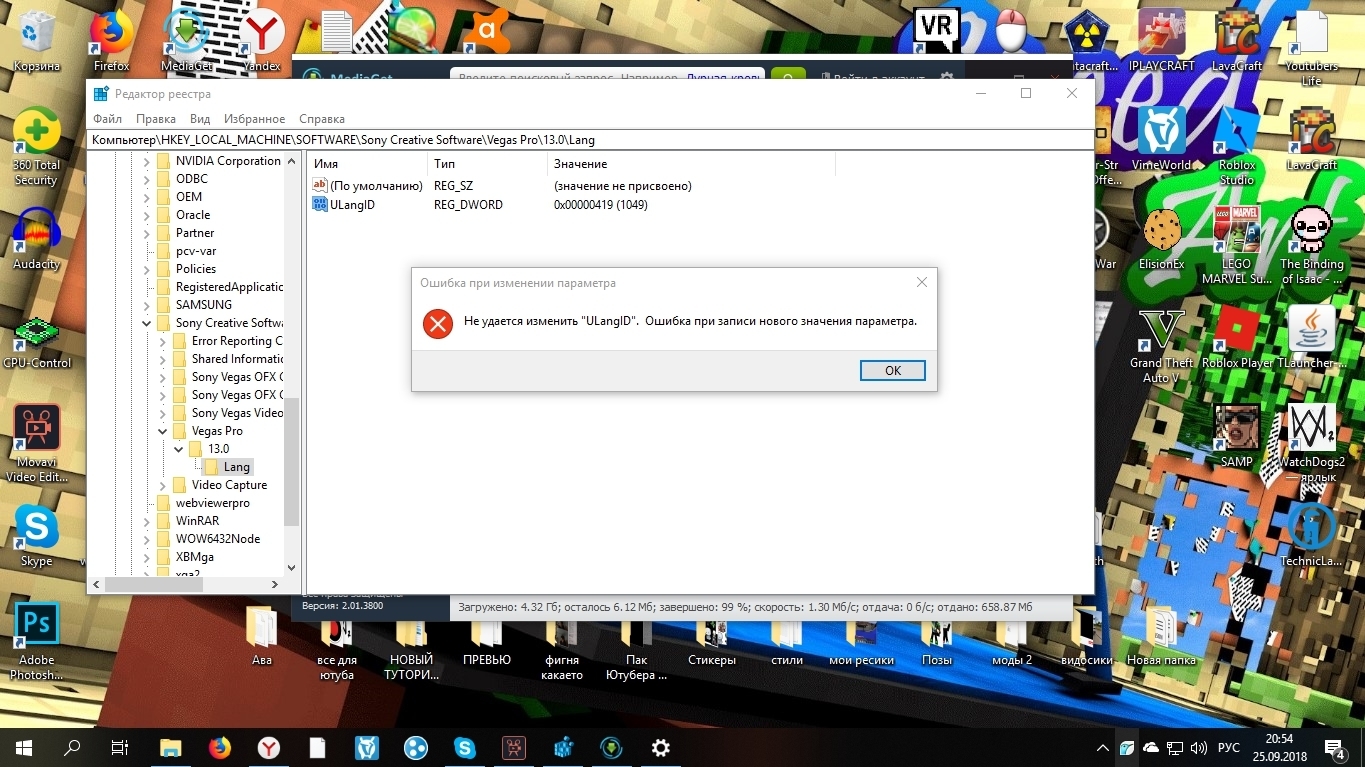1365x767 pixels.
Task: Open Skype from the taskbar
Action: (x=465, y=748)
